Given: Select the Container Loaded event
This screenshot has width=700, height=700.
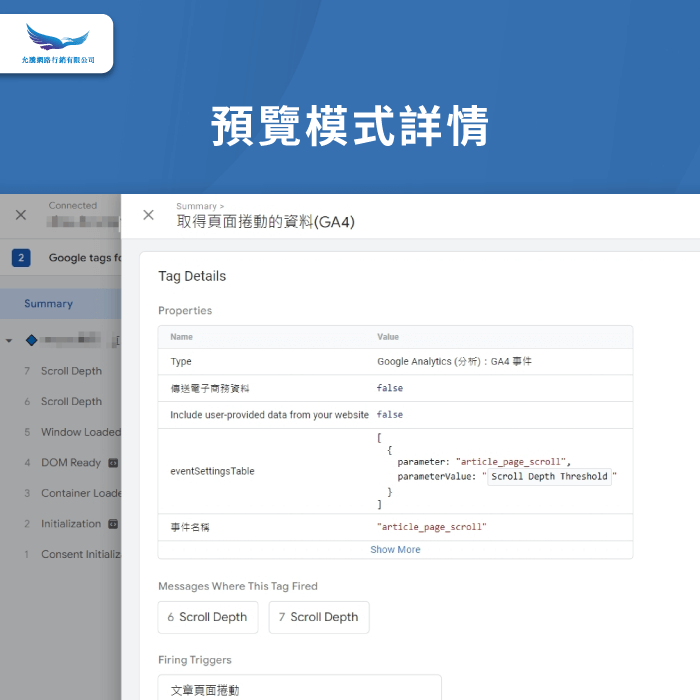Looking at the screenshot, I should click(80, 493).
